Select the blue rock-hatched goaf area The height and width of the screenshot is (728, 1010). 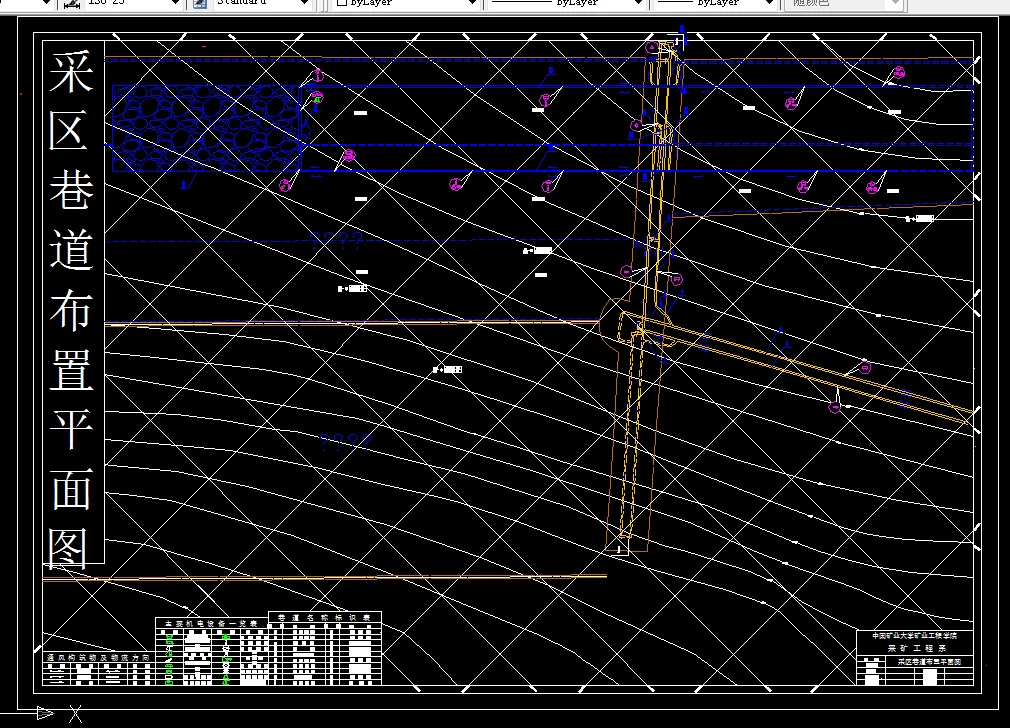(x=206, y=128)
